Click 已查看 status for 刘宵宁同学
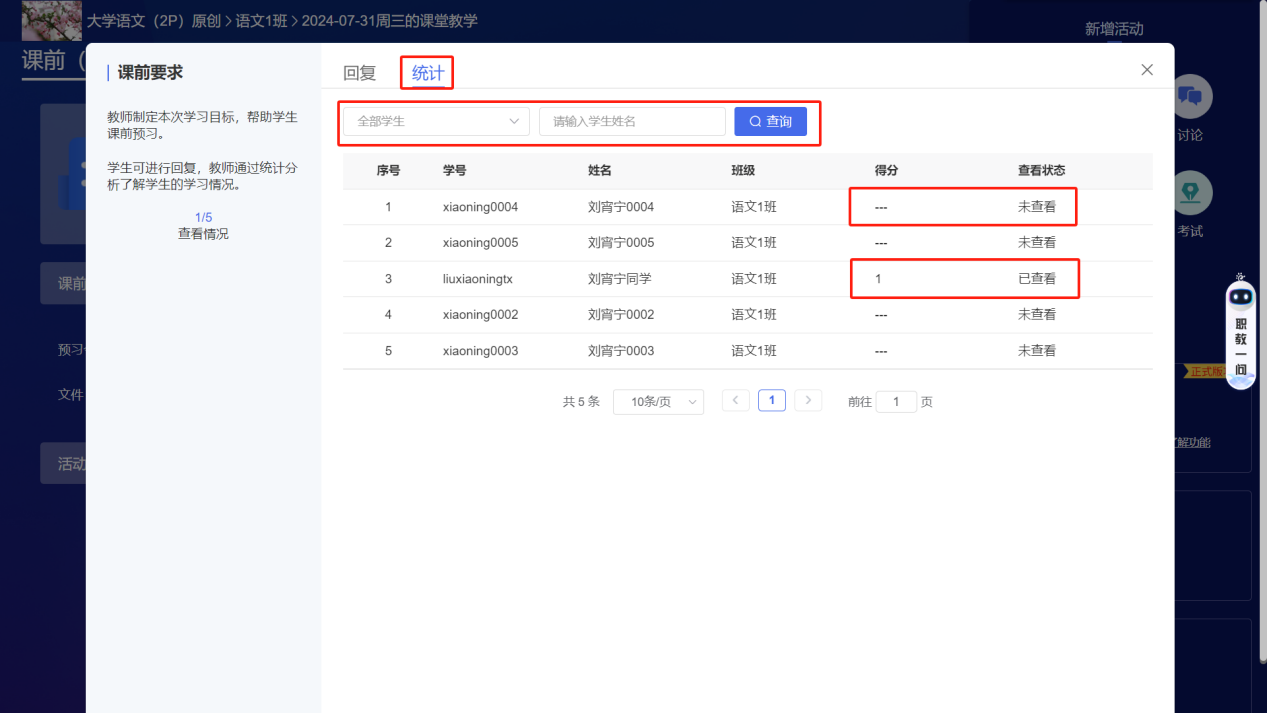Viewport: 1267px width, 713px height. [1038, 278]
